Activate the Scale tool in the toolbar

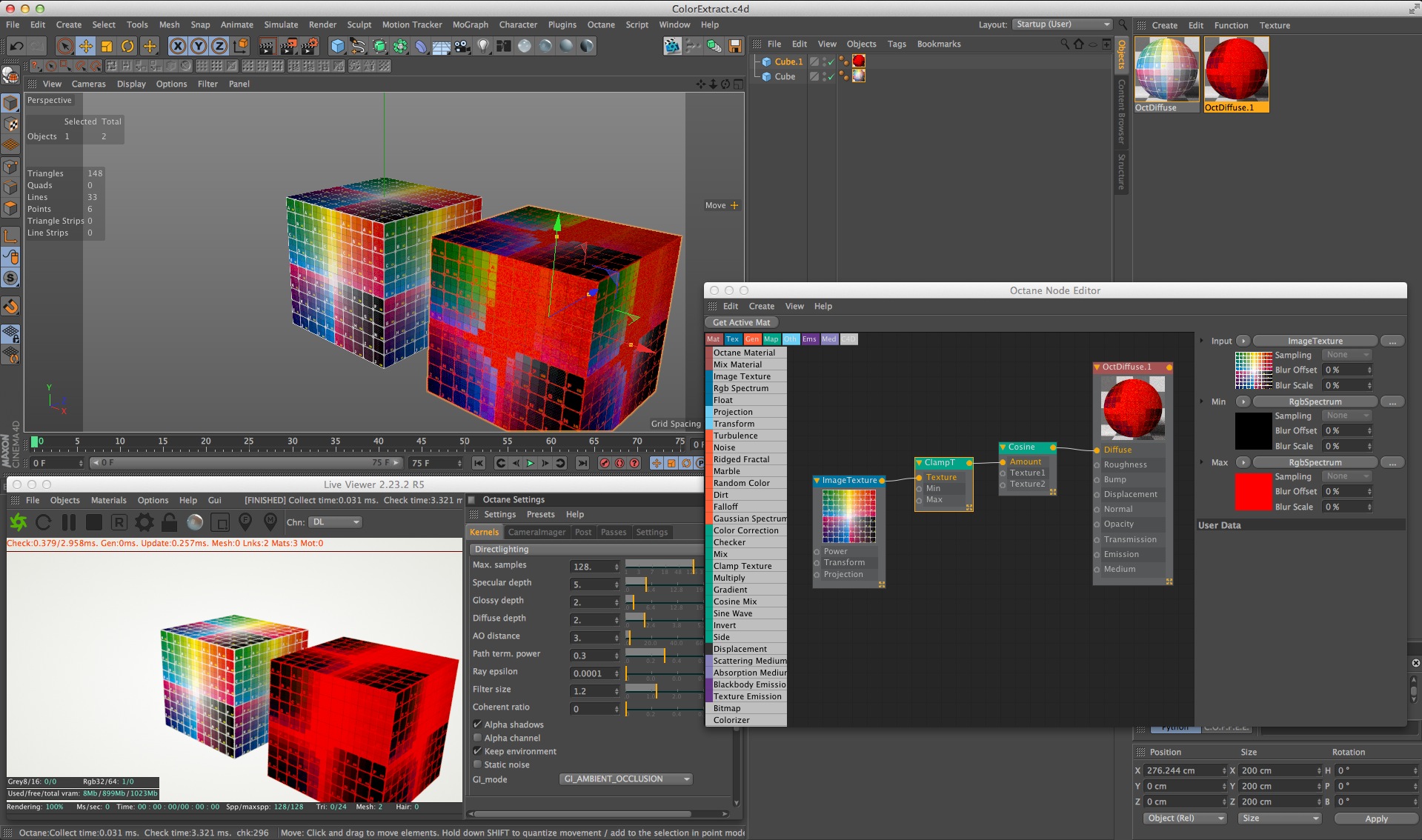[107, 46]
